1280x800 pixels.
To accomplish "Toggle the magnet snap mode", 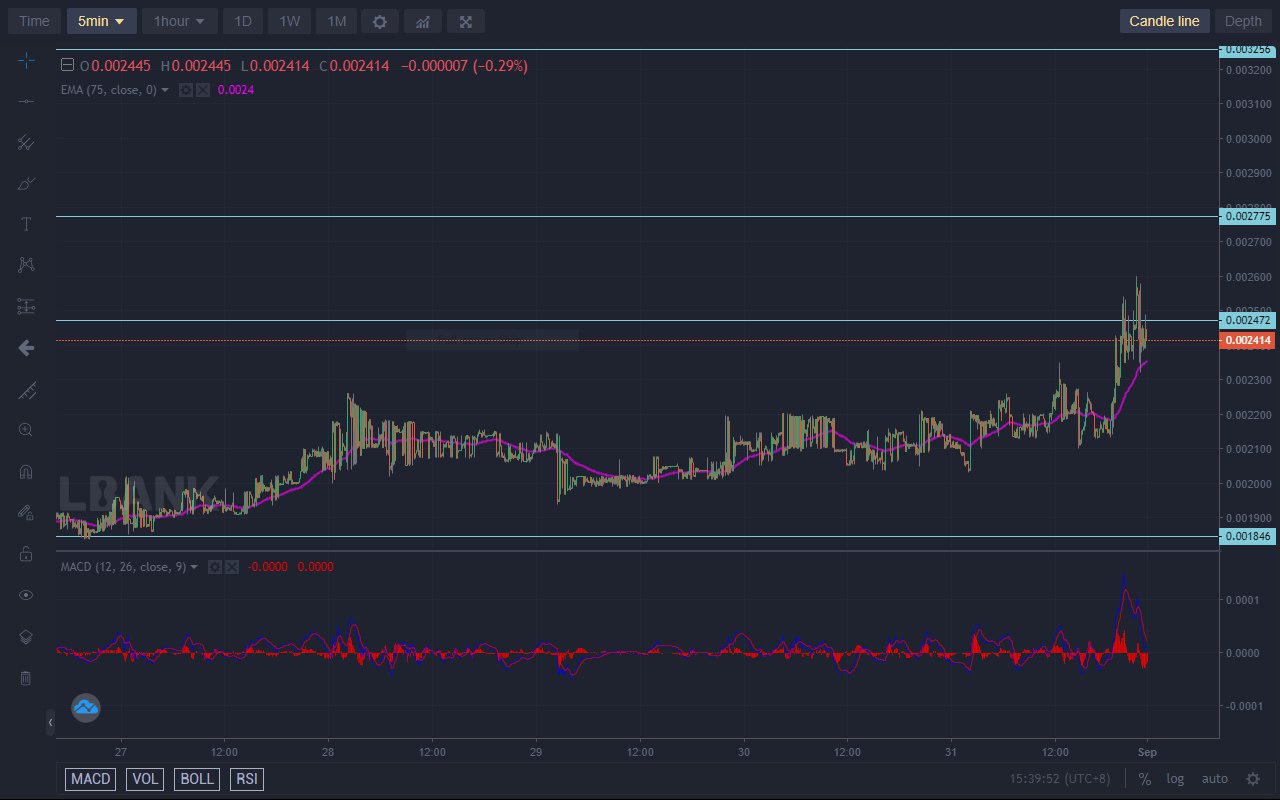I will 26,471.
